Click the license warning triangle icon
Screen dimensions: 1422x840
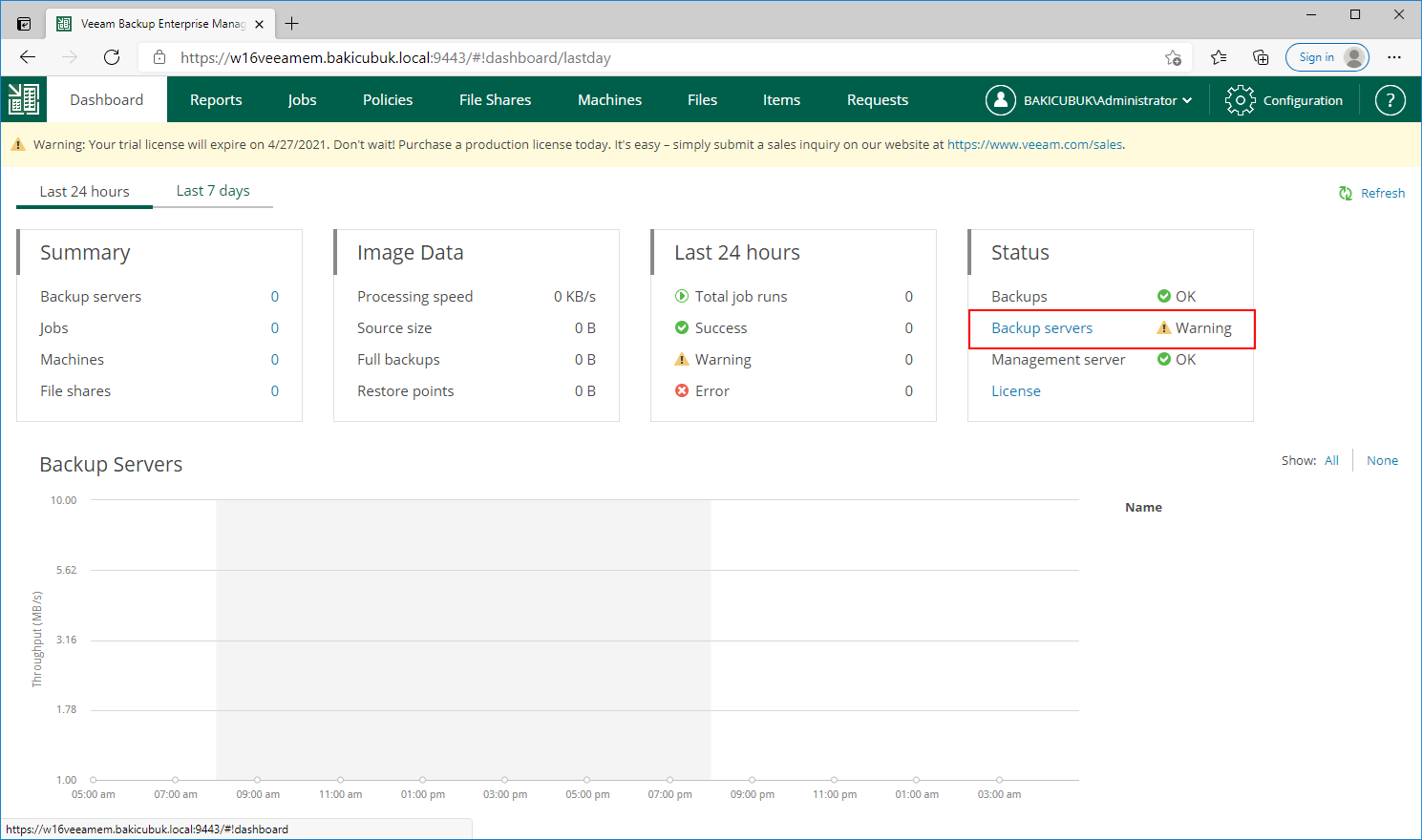pyautogui.click(x=17, y=145)
